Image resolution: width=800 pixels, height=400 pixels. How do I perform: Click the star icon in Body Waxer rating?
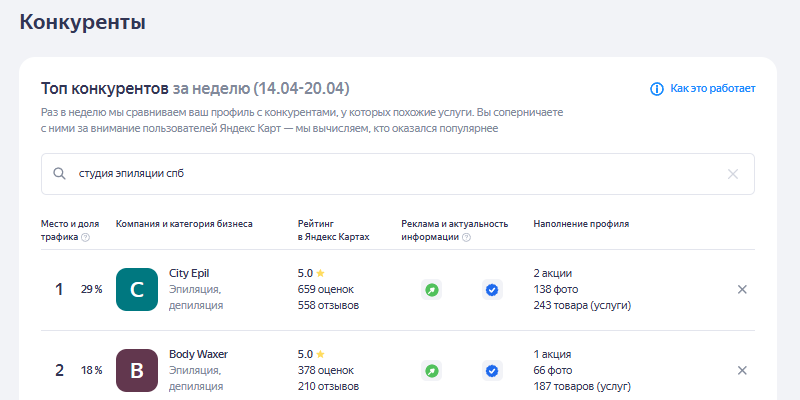point(320,354)
